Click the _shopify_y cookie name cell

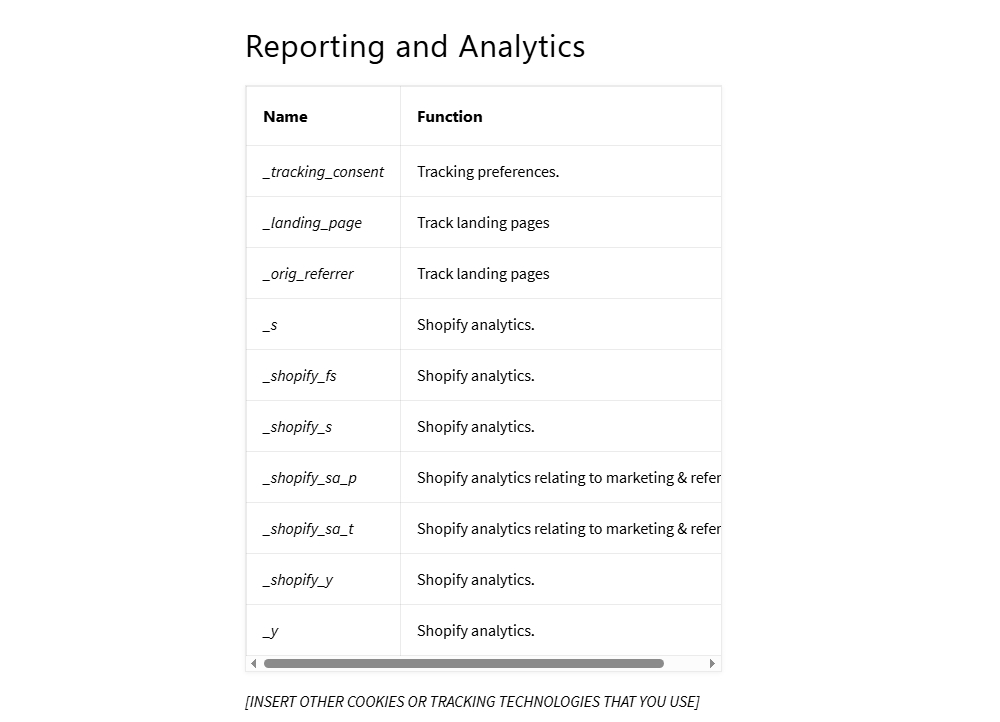[298, 580]
